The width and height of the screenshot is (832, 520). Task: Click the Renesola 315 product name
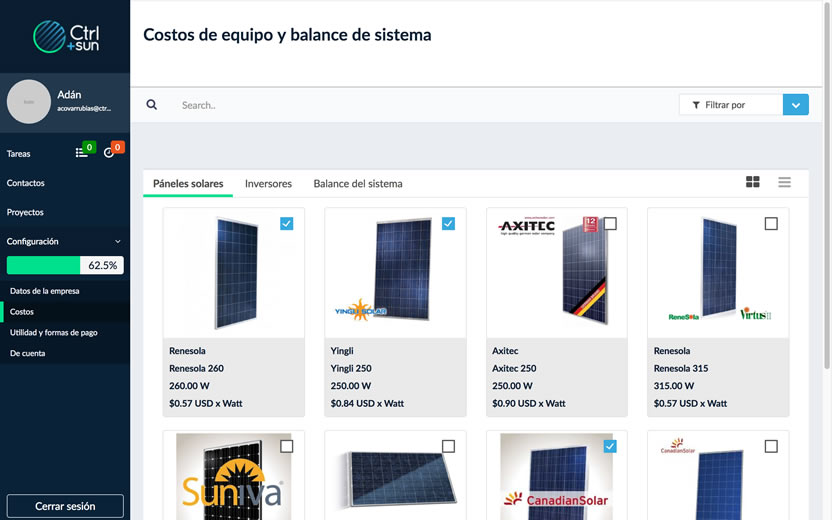coord(681,368)
